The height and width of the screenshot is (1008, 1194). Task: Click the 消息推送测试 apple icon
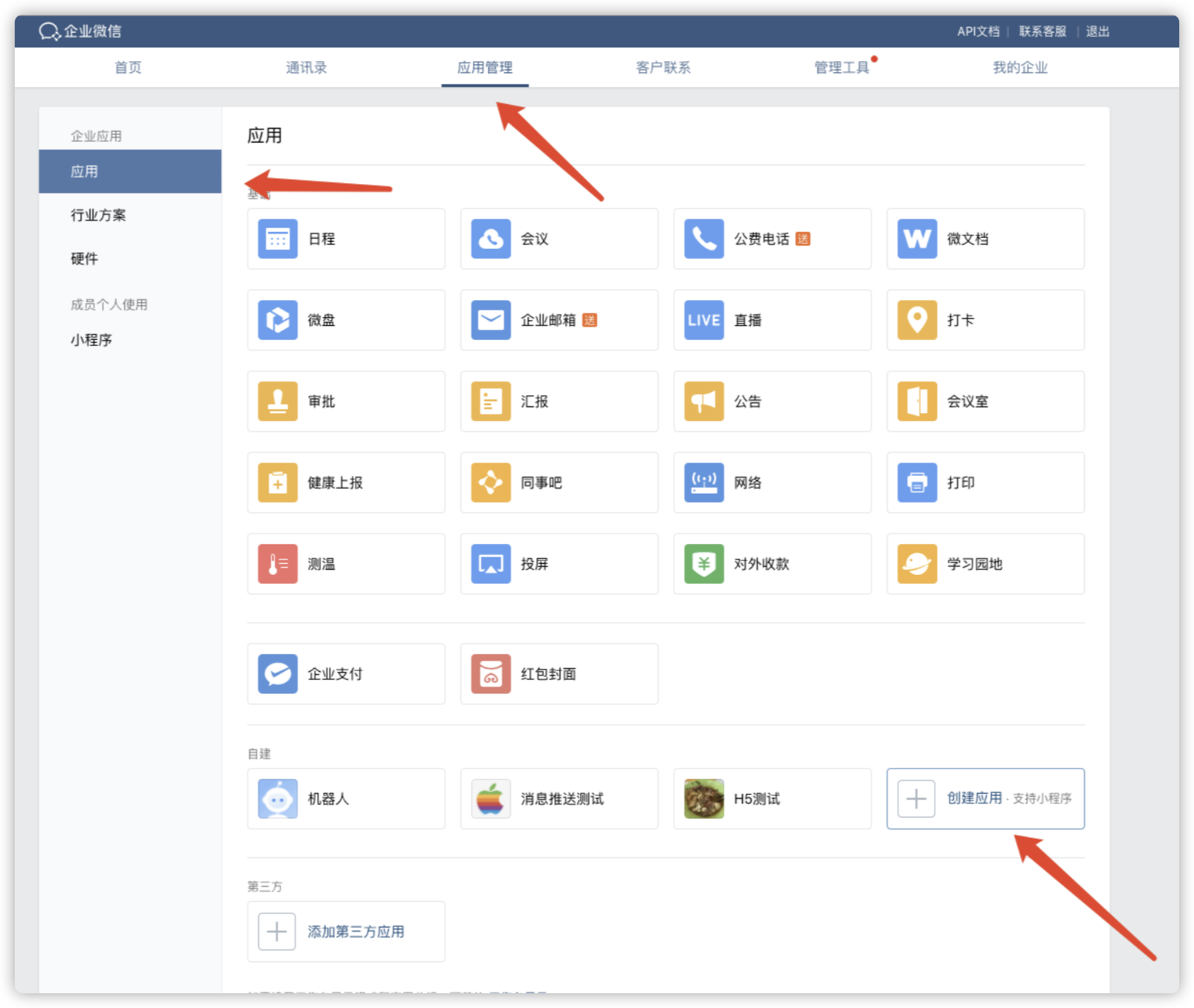(491, 799)
